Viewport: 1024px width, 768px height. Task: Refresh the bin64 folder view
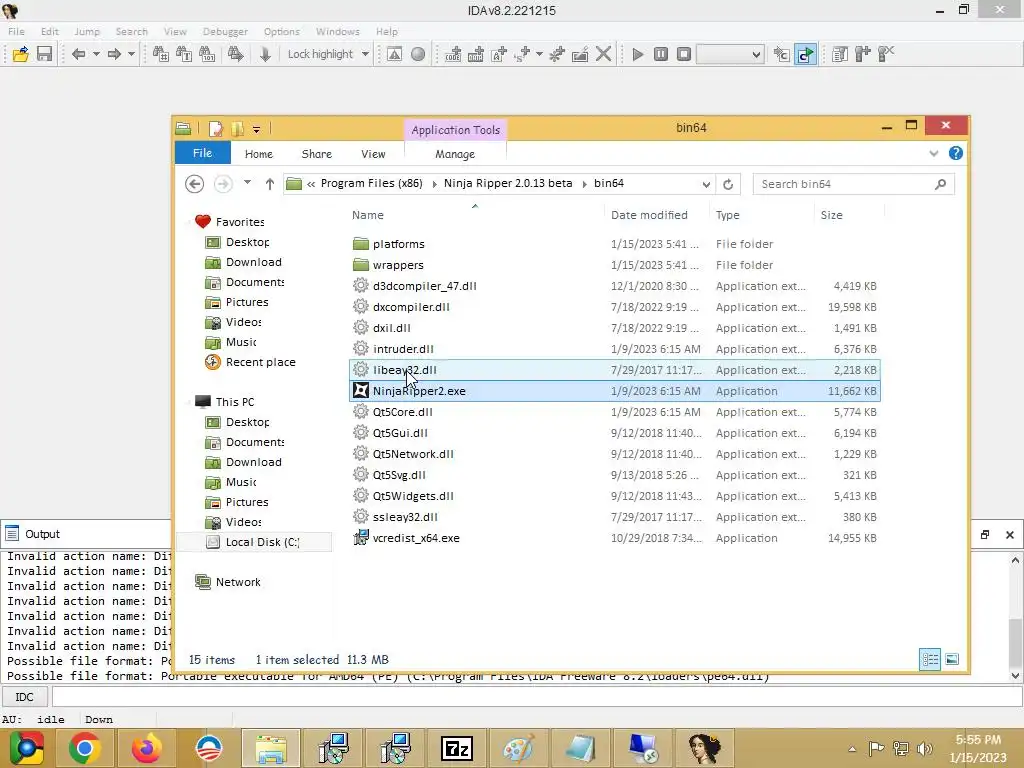[x=728, y=184]
